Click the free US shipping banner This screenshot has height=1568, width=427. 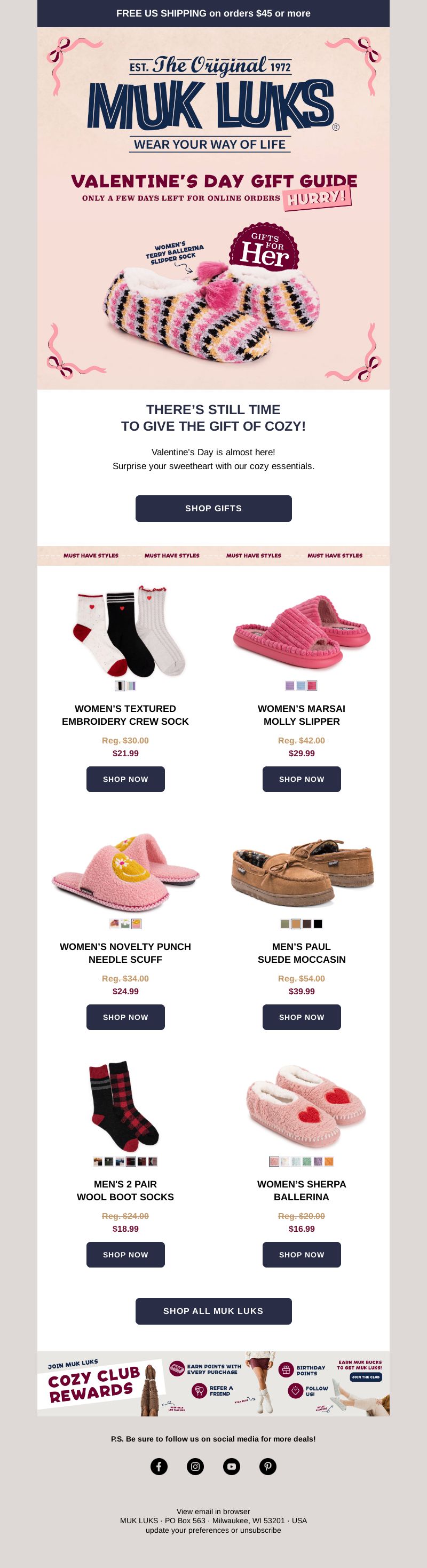tap(213, 13)
